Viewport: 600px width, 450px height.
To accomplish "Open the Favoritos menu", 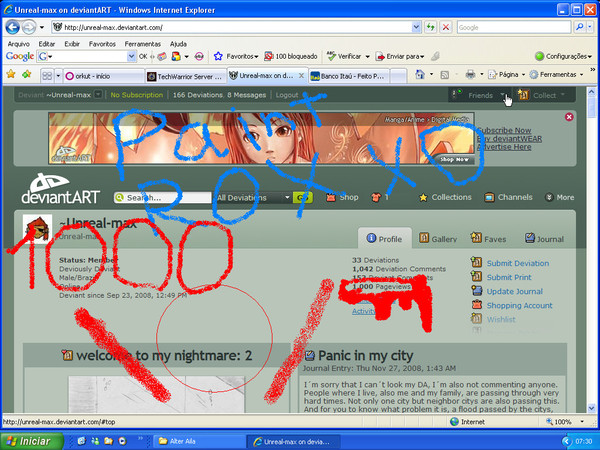I will pos(102,44).
